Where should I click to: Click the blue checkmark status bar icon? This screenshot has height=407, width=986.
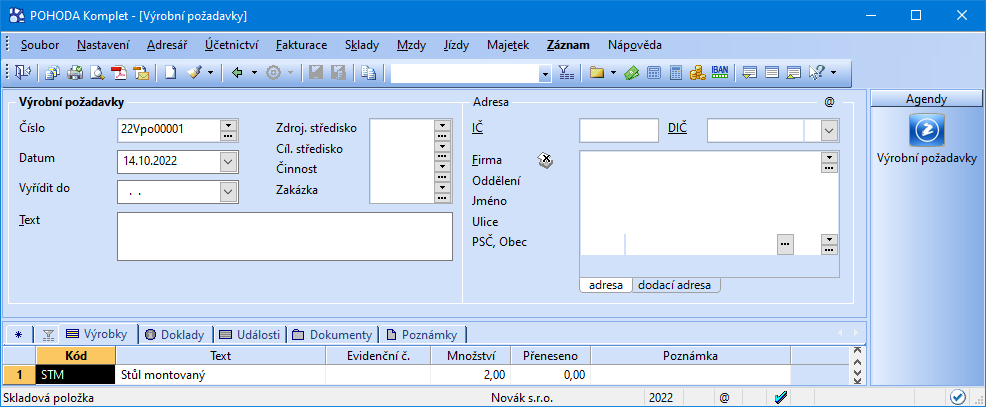click(782, 398)
